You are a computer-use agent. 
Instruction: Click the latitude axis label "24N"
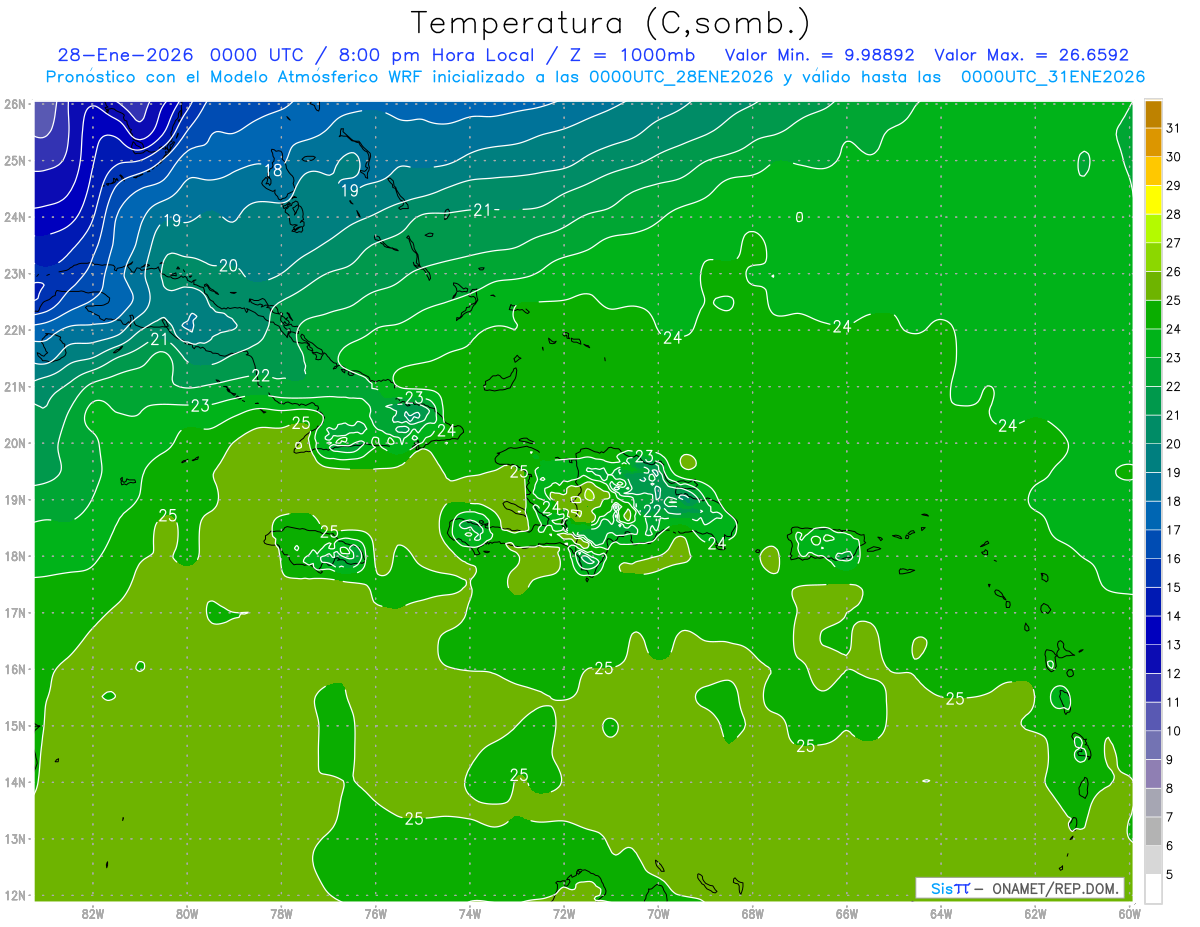tap(14, 217)
